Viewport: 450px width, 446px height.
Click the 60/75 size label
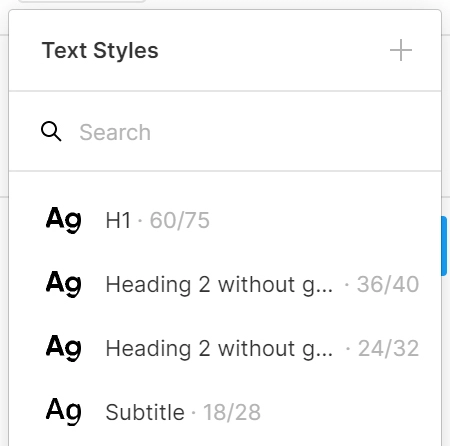(x=180, y=220)
